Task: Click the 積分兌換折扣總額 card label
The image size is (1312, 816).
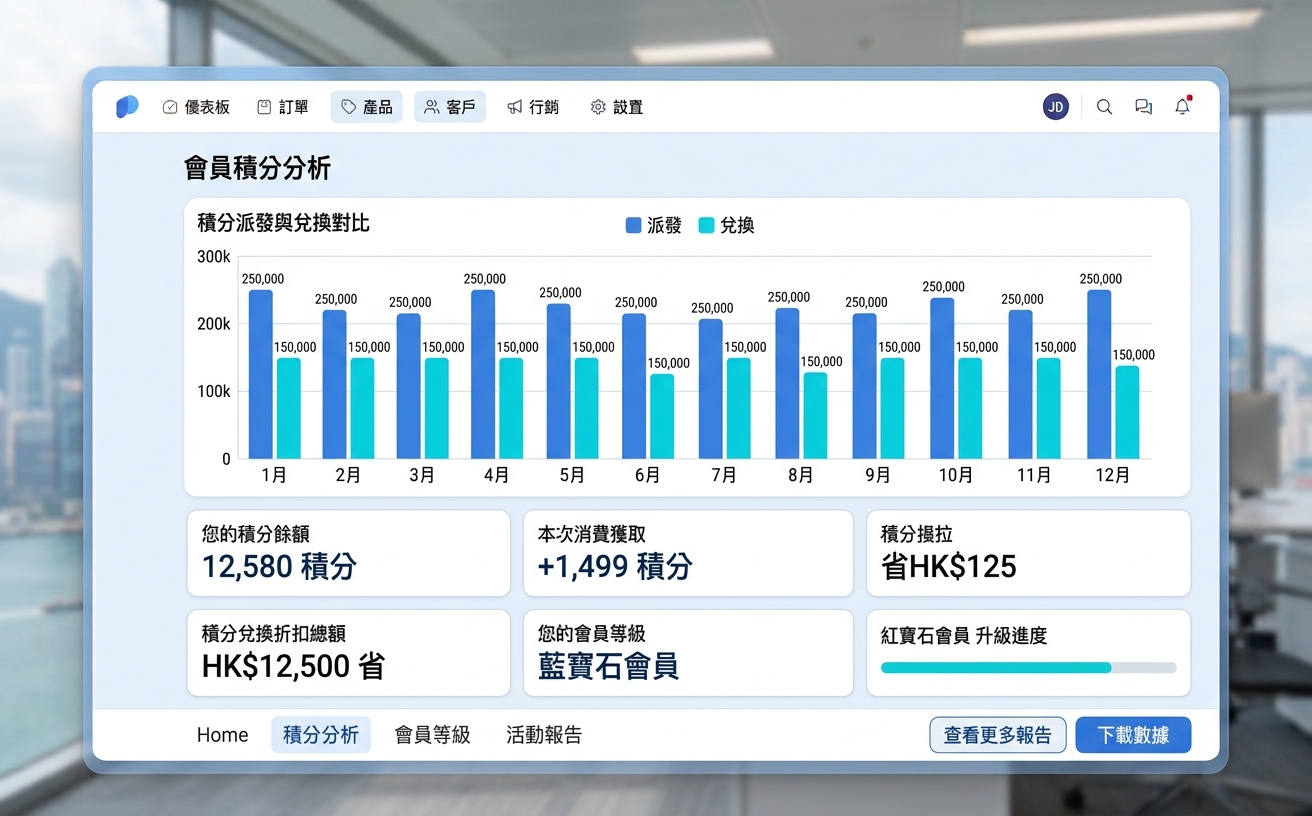Action: click(x=274, y=634)
